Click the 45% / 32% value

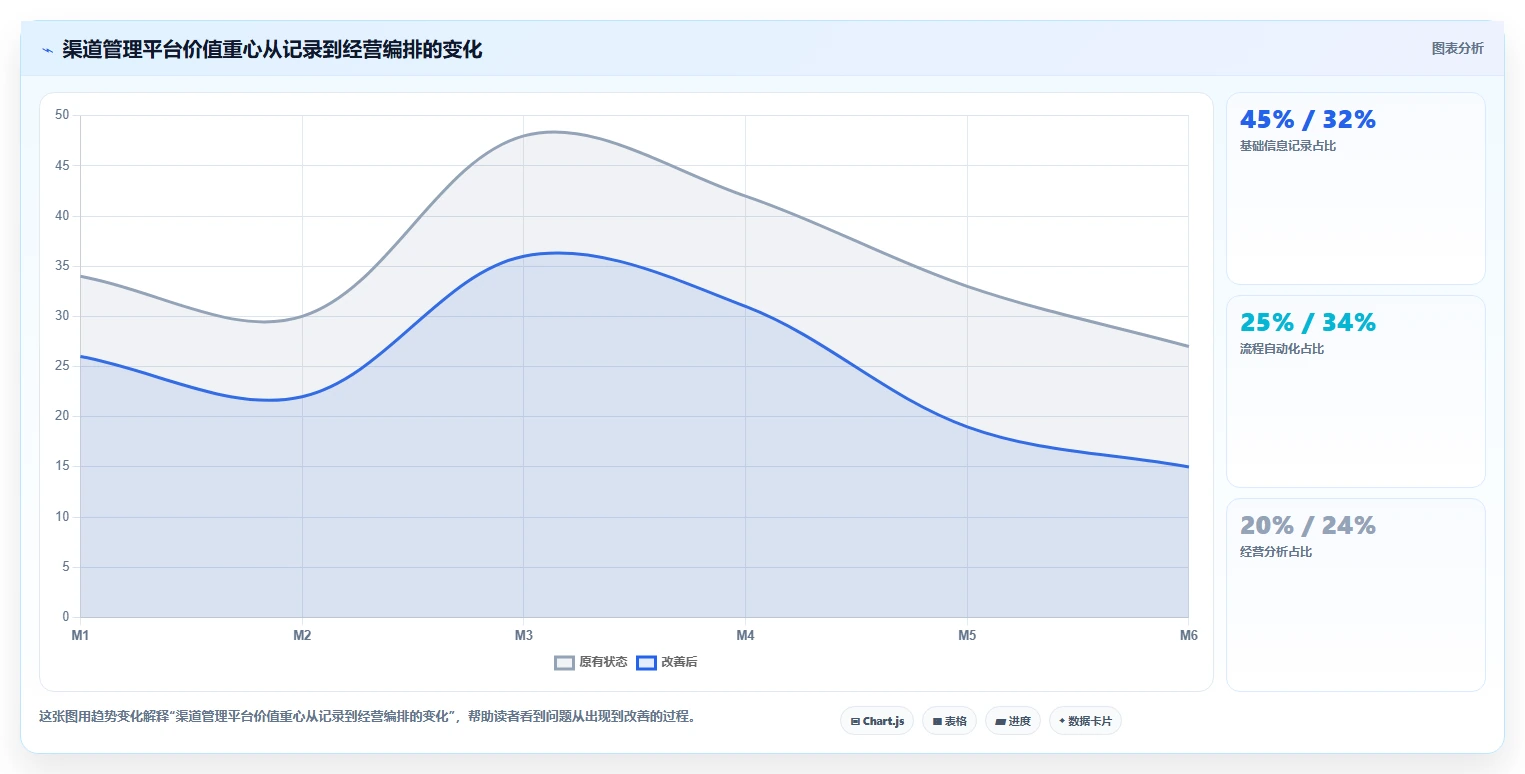point(1308,119)
